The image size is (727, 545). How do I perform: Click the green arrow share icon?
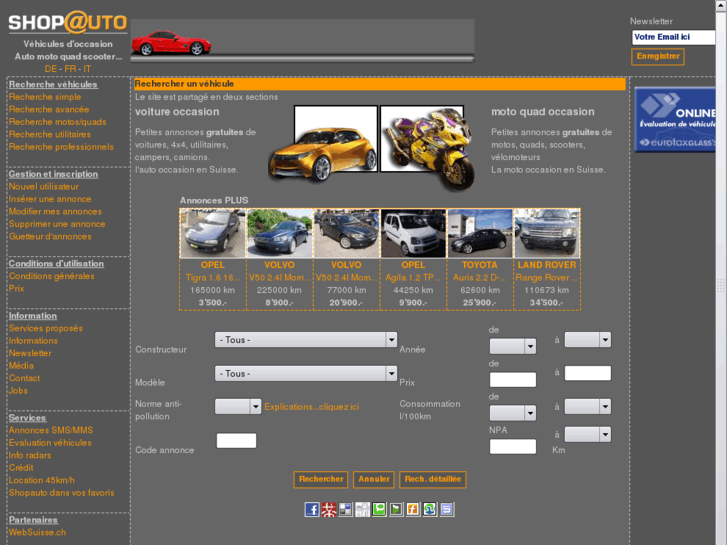(x=396, y=509)
